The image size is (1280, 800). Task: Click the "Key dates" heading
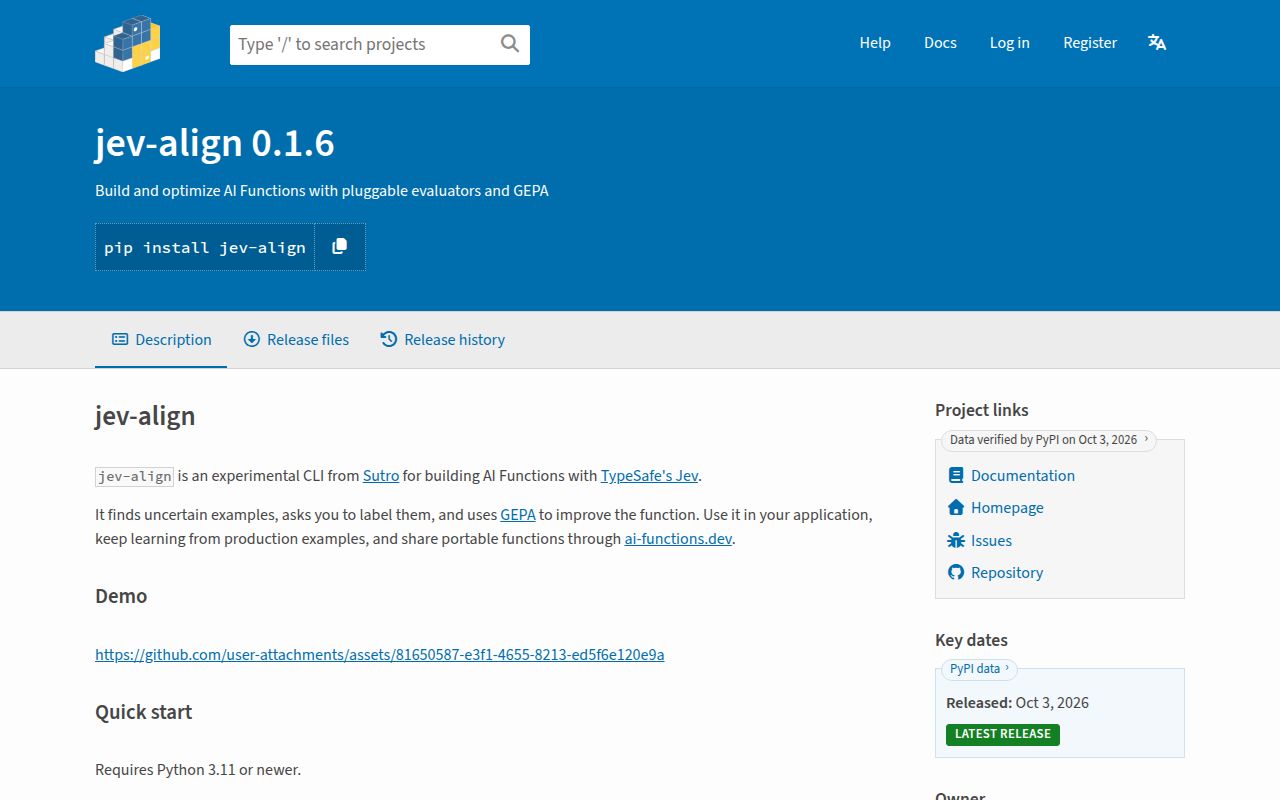[971, 640]
